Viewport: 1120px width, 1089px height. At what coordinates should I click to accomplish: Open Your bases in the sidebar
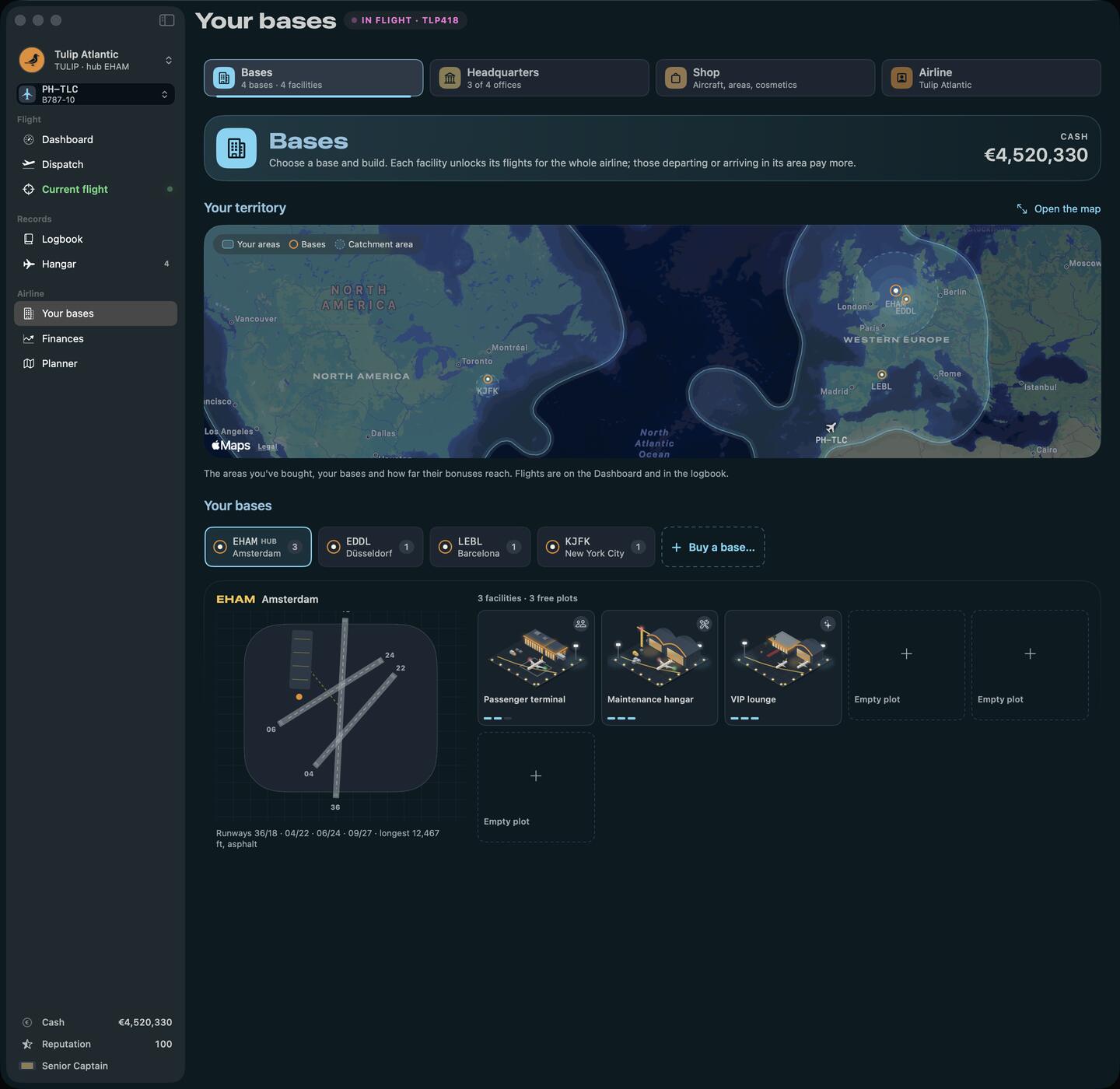(96, 313)
